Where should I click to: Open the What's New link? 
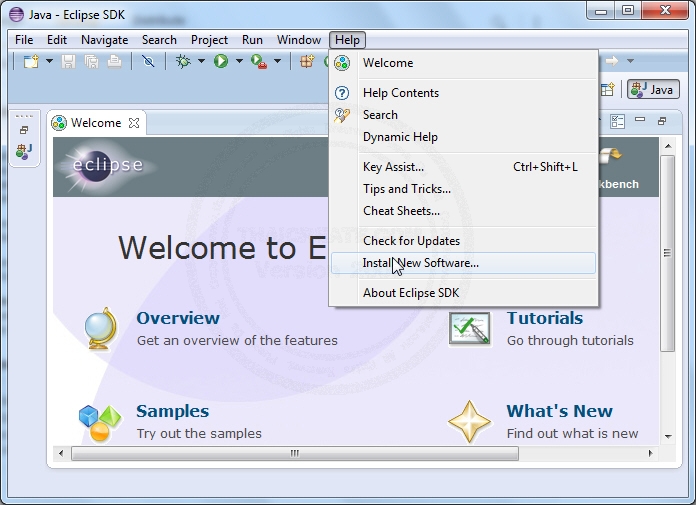click(559, 411)
